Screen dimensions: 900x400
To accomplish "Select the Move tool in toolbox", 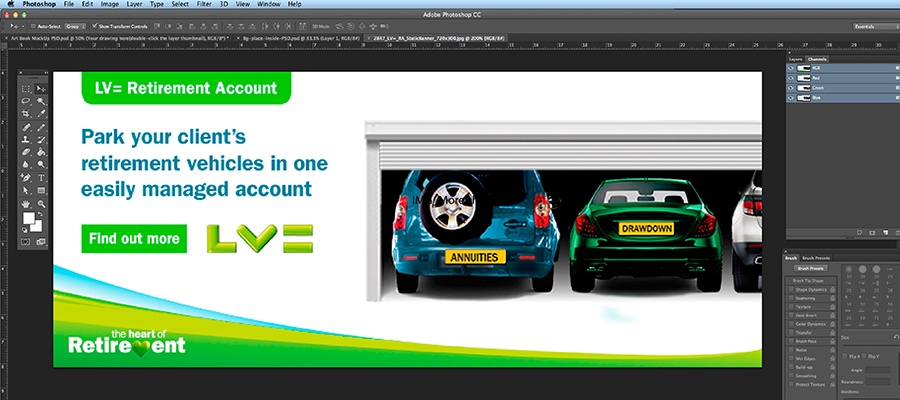I will [41, 88].
